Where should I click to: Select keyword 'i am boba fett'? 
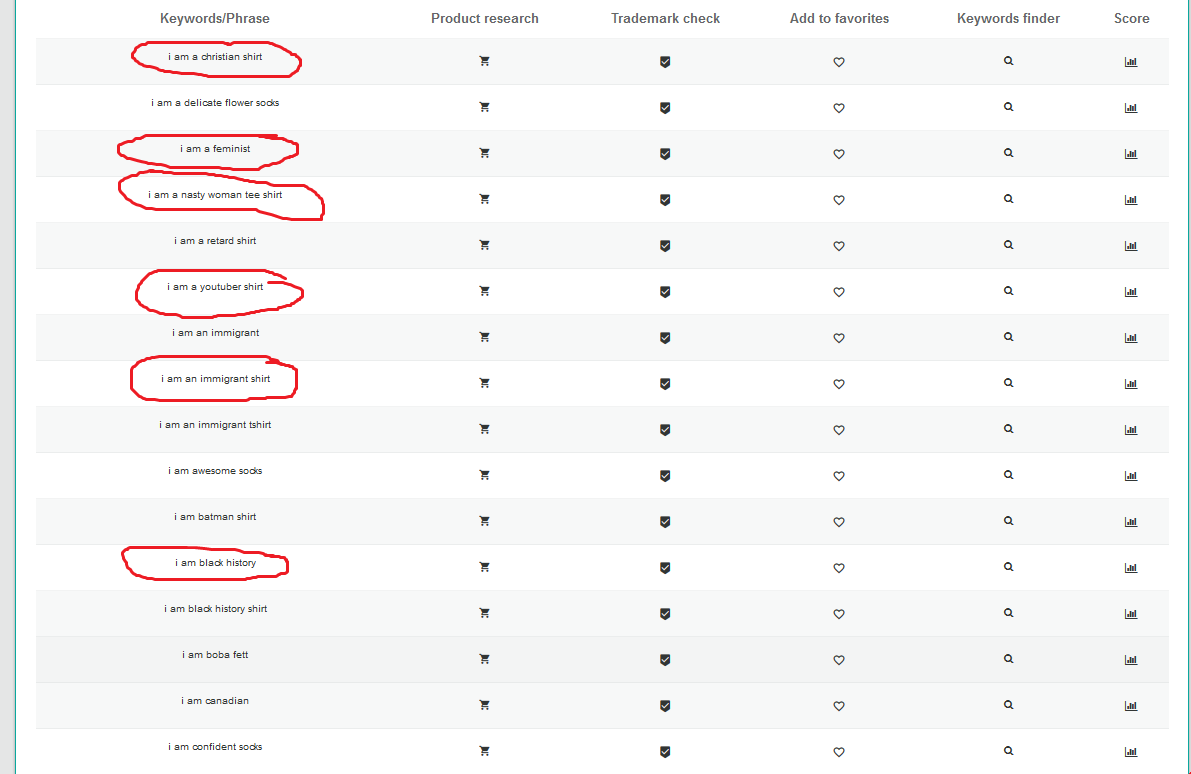pos(215,655)
